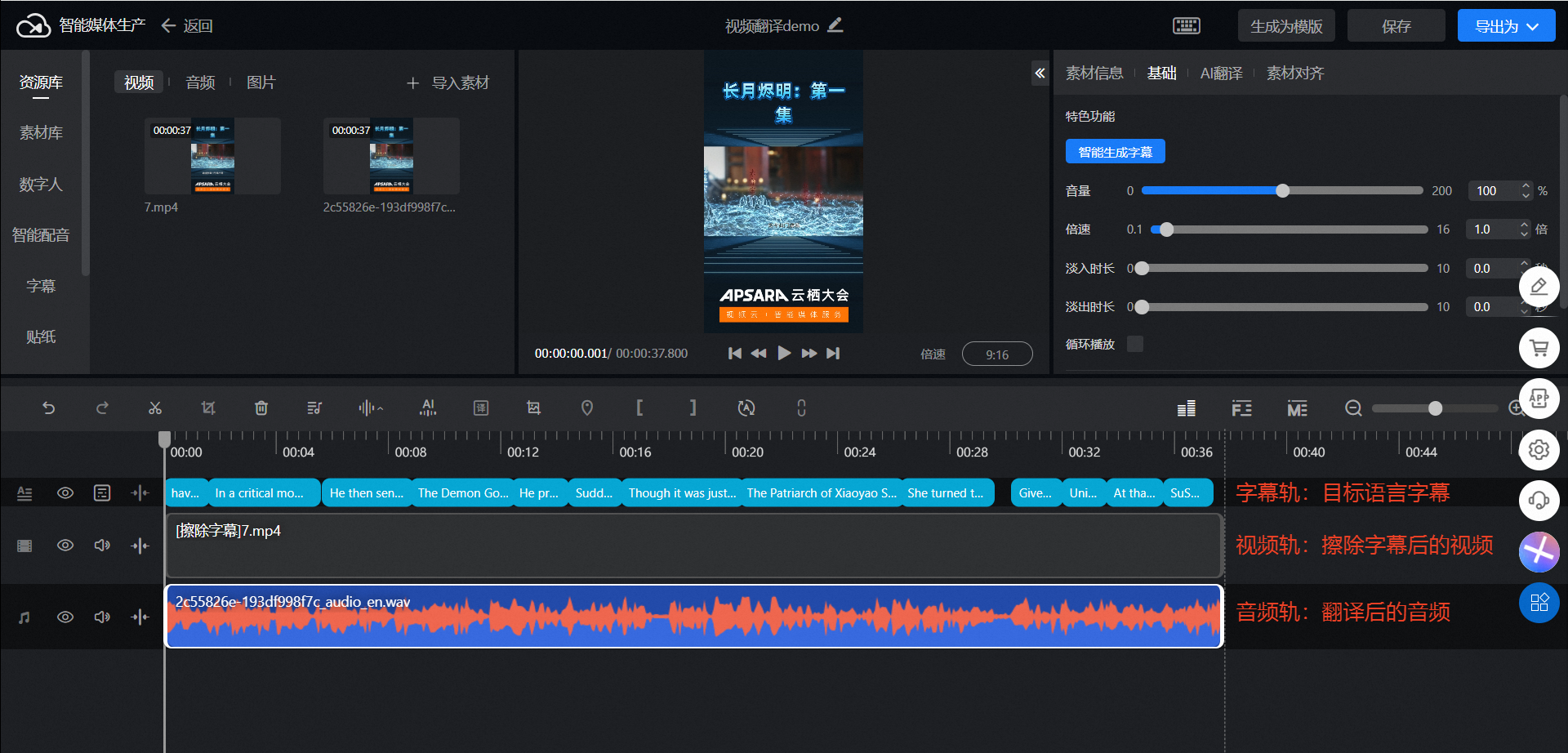This screenshot has height=753, width=1568.
Task: Open 数字人 in the left sidebar
Action: coord(41,184)
